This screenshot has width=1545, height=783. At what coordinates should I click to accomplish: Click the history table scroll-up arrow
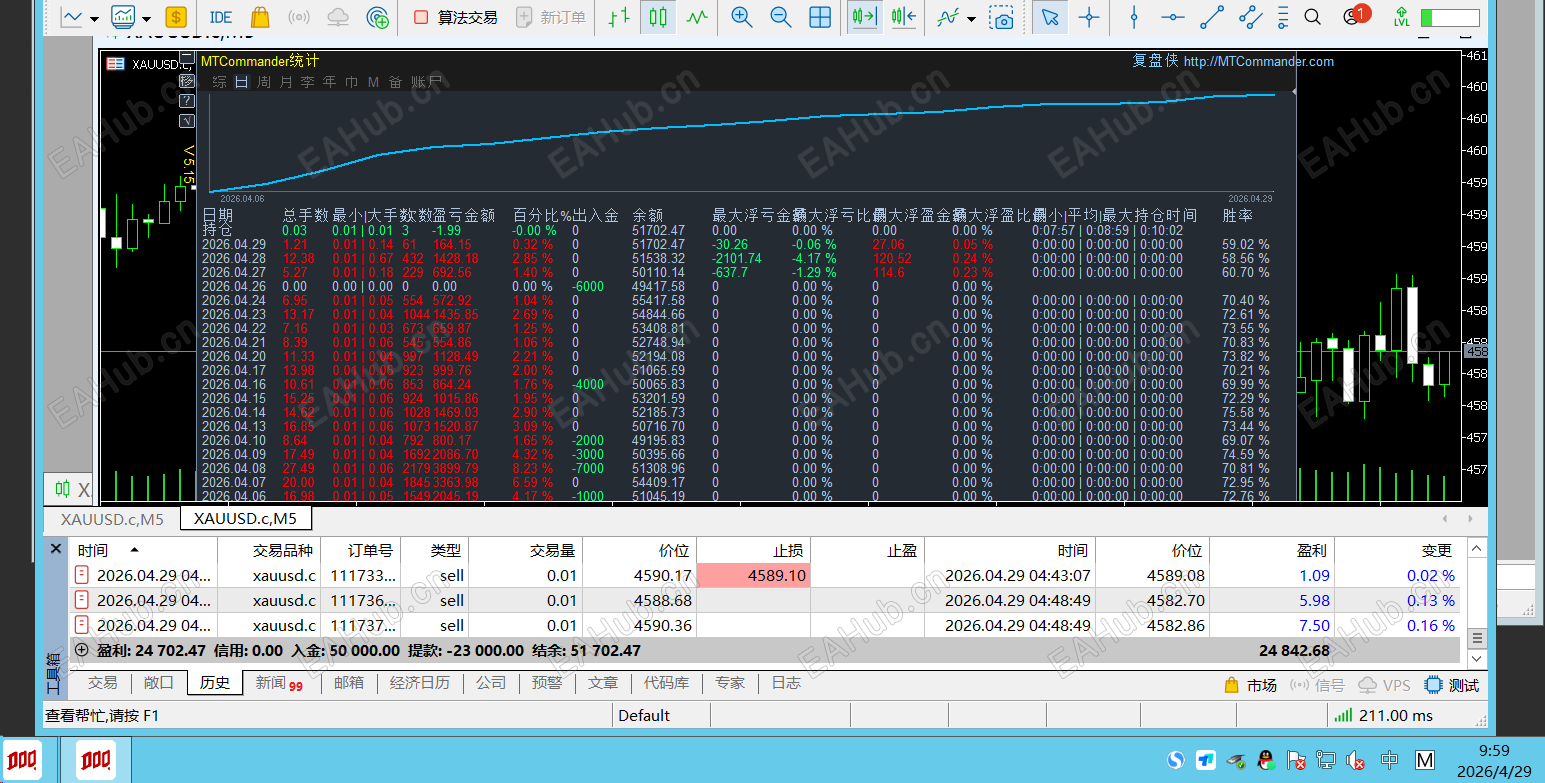[1476, 549]
